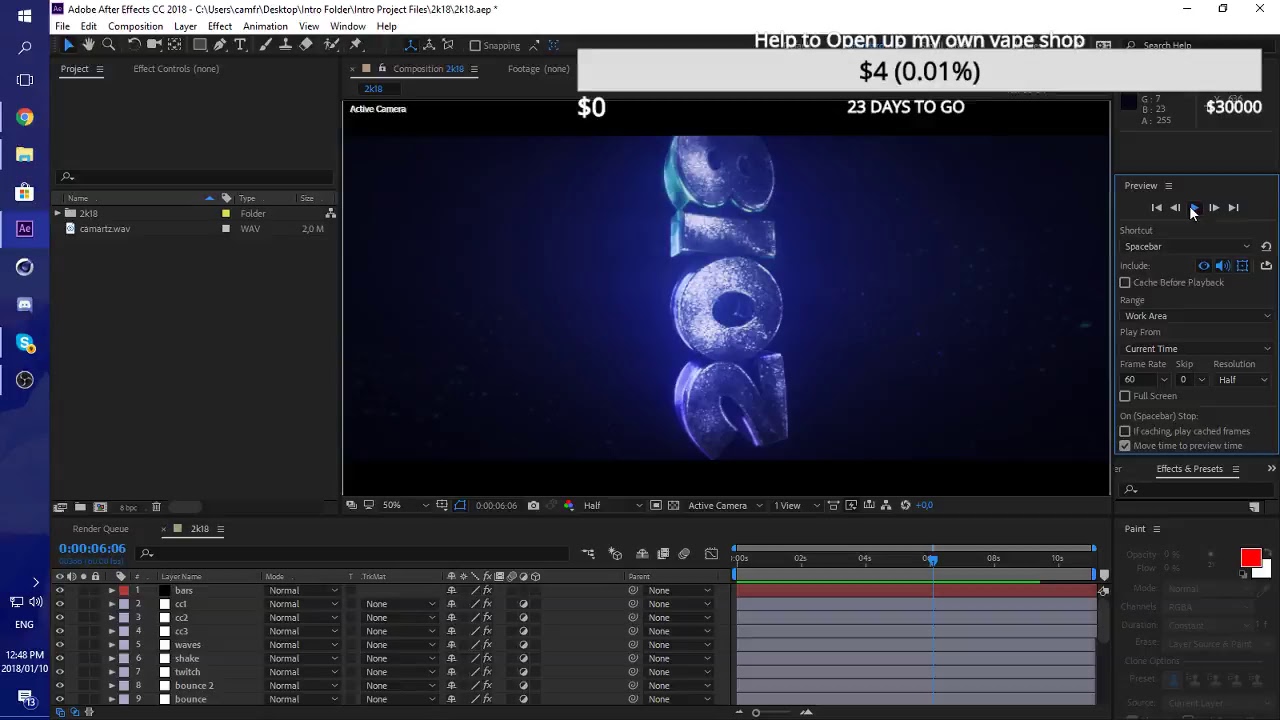Enable Cache Before Playback checkbox
Viewport: 1280px width, 720px height.
[1125, 283]
